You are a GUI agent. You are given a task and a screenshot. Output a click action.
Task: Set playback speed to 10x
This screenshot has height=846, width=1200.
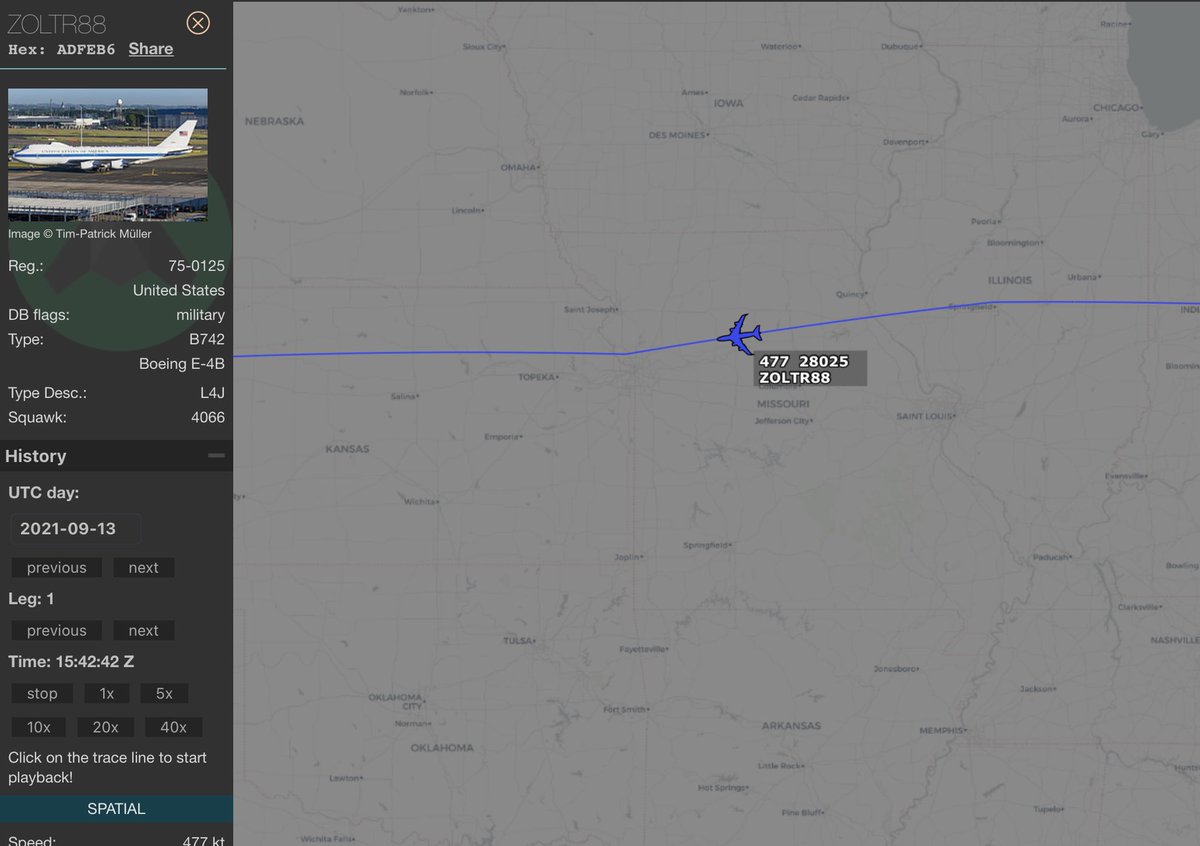click(x=39, y=728)
